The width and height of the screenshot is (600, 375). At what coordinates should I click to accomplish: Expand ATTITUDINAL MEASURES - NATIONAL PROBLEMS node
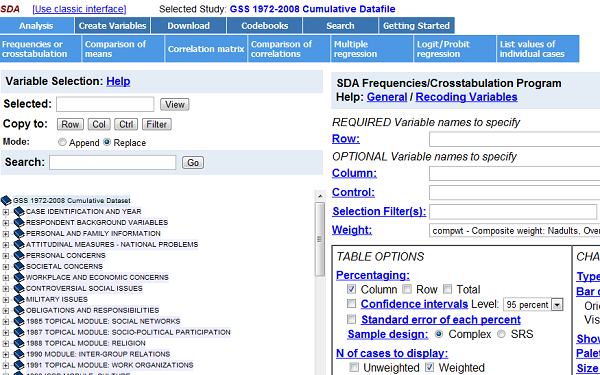[5, 245]
